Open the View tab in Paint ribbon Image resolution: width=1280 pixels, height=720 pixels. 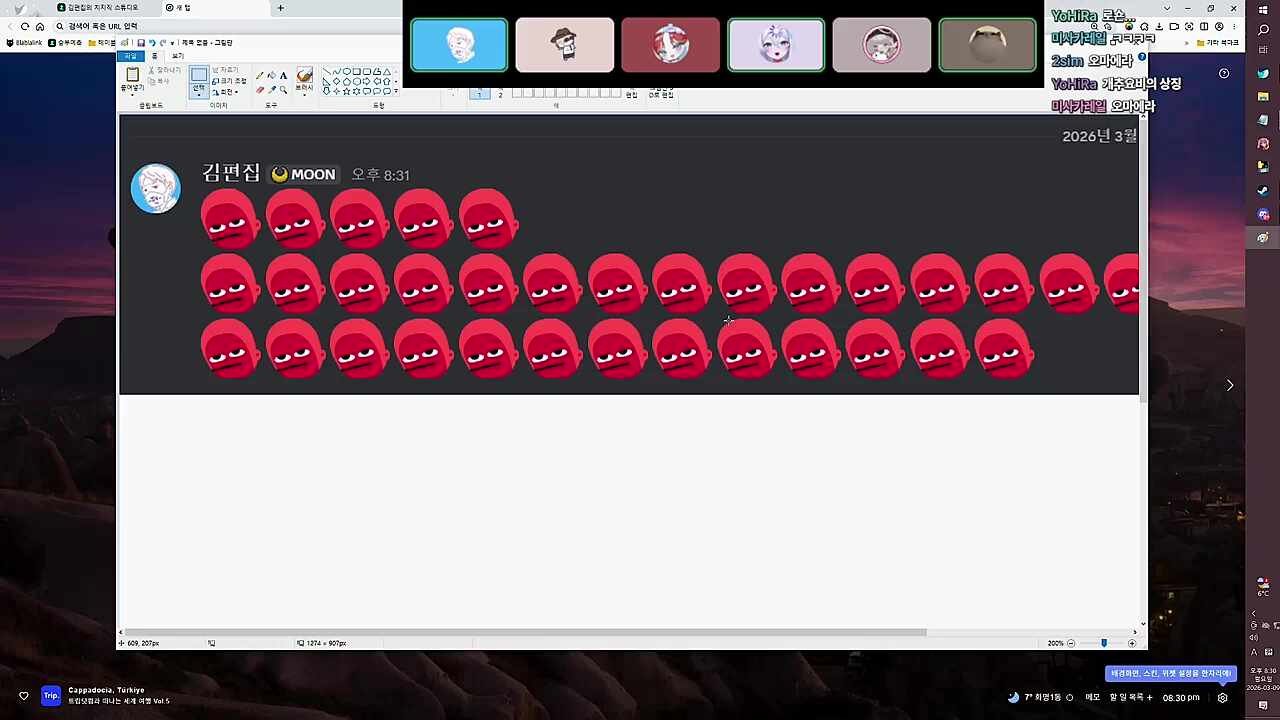(177, 56)
